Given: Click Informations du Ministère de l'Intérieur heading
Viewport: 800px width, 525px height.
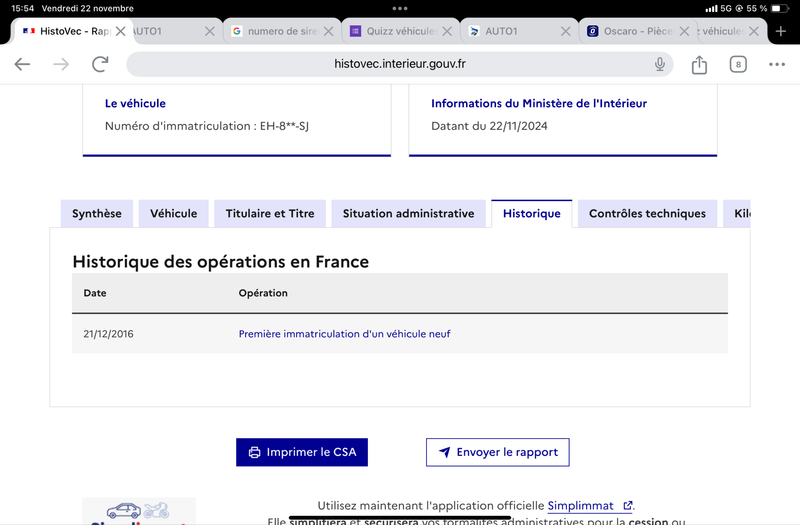Looking at the screenshot, I should [539, 103].
